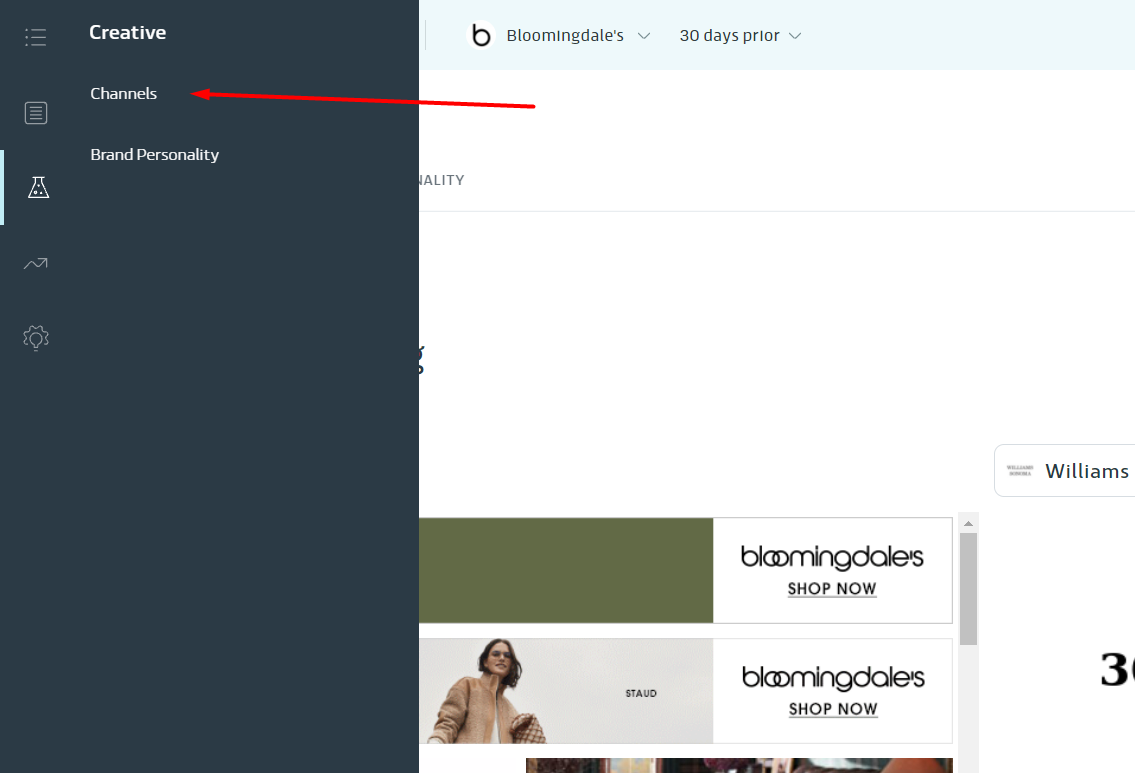Image resolution: width=1135 pixels, height=773 pixels.
Task: Click SHOP NOW on the STAUD banner
Action: tap(833, 709)
